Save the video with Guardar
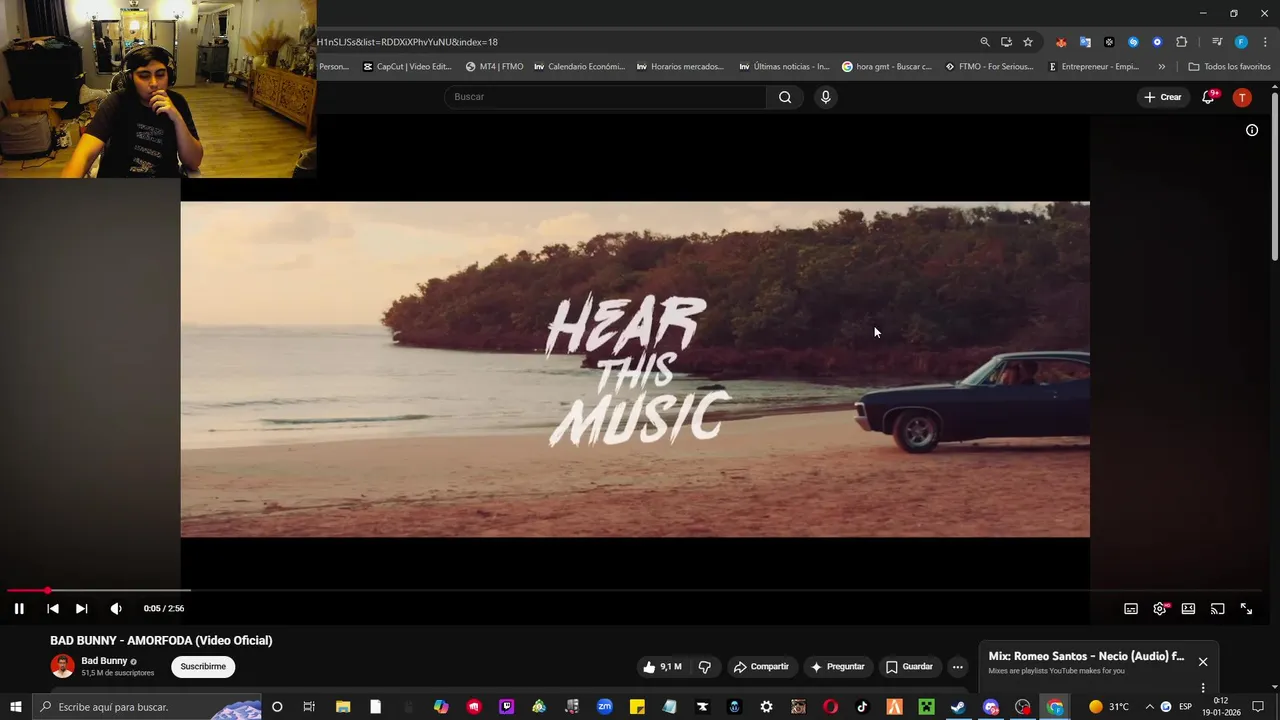1280x720 pixels. pyautogui.click(x=909, y=667)
